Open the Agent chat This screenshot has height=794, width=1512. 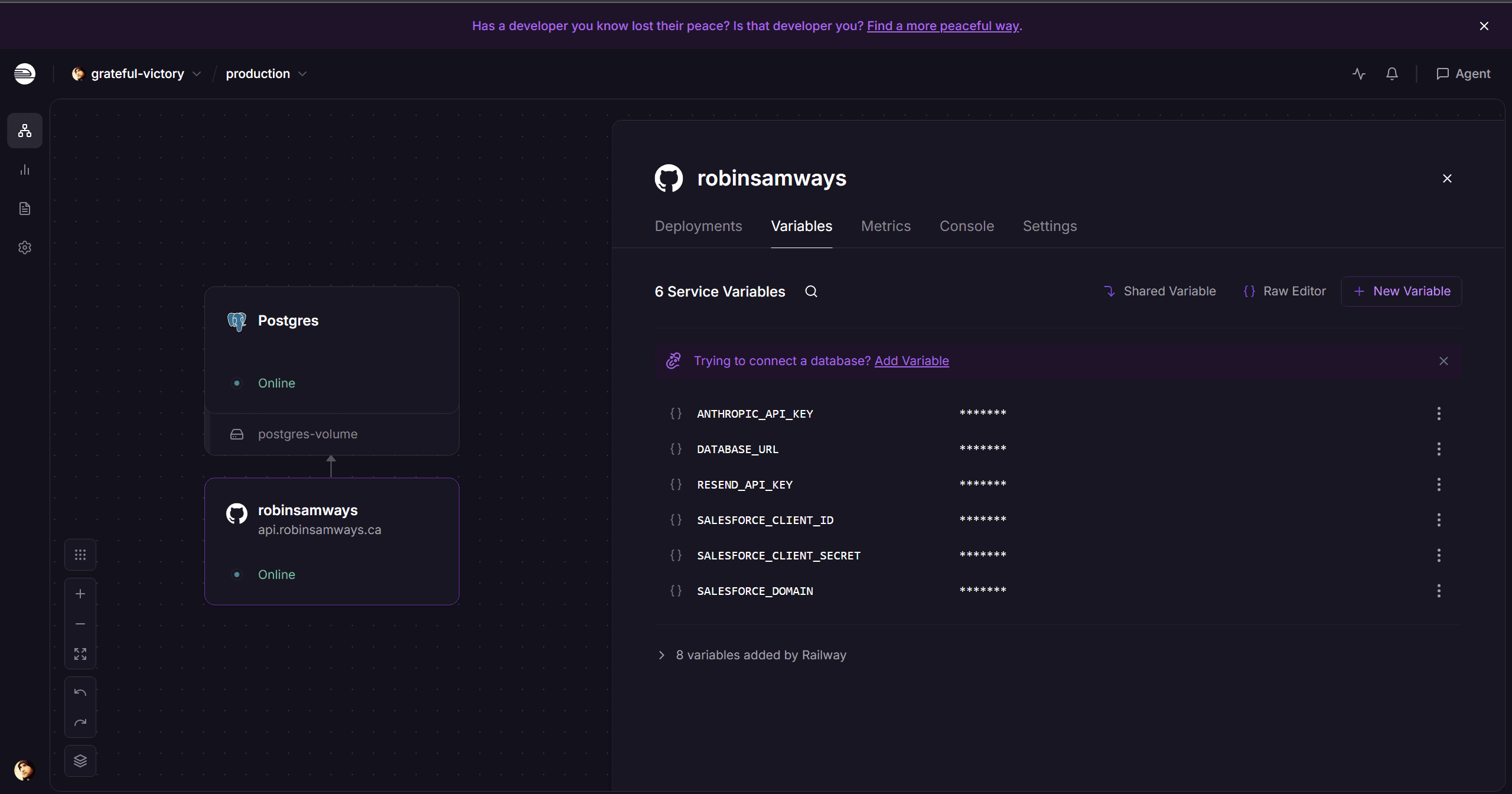(1464, 74)
